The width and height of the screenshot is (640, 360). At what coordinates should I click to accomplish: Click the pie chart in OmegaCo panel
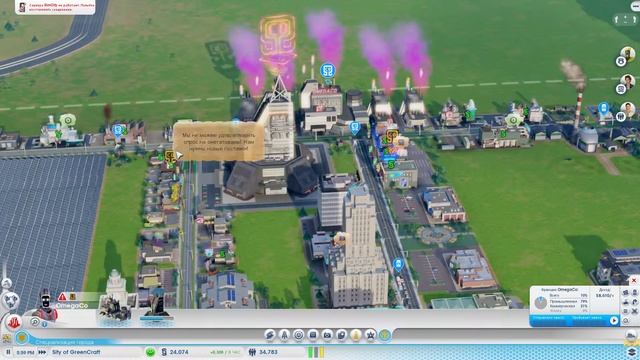(x=541, y=303)
